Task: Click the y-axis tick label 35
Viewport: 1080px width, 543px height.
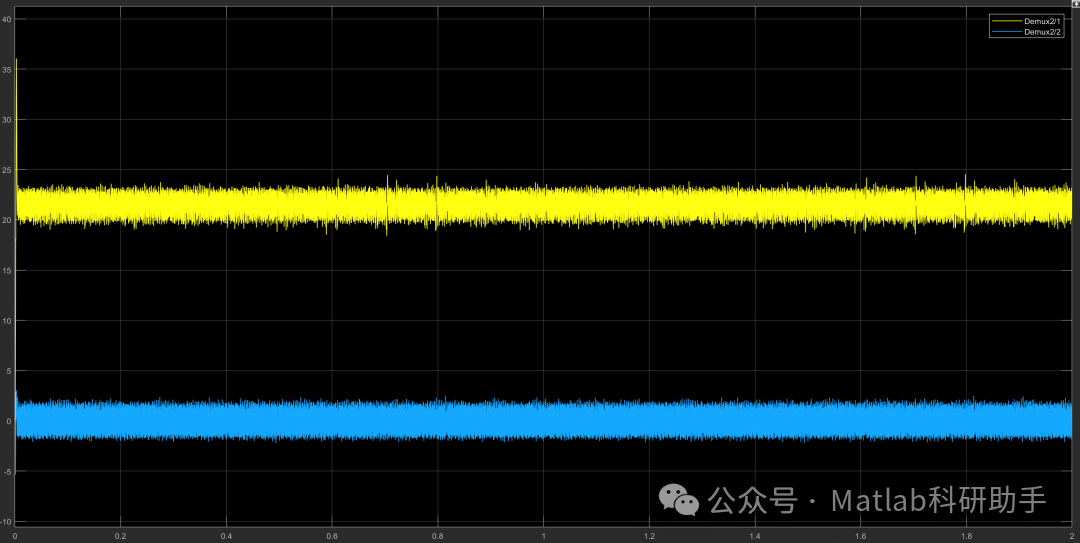Action: click(6, 70)
